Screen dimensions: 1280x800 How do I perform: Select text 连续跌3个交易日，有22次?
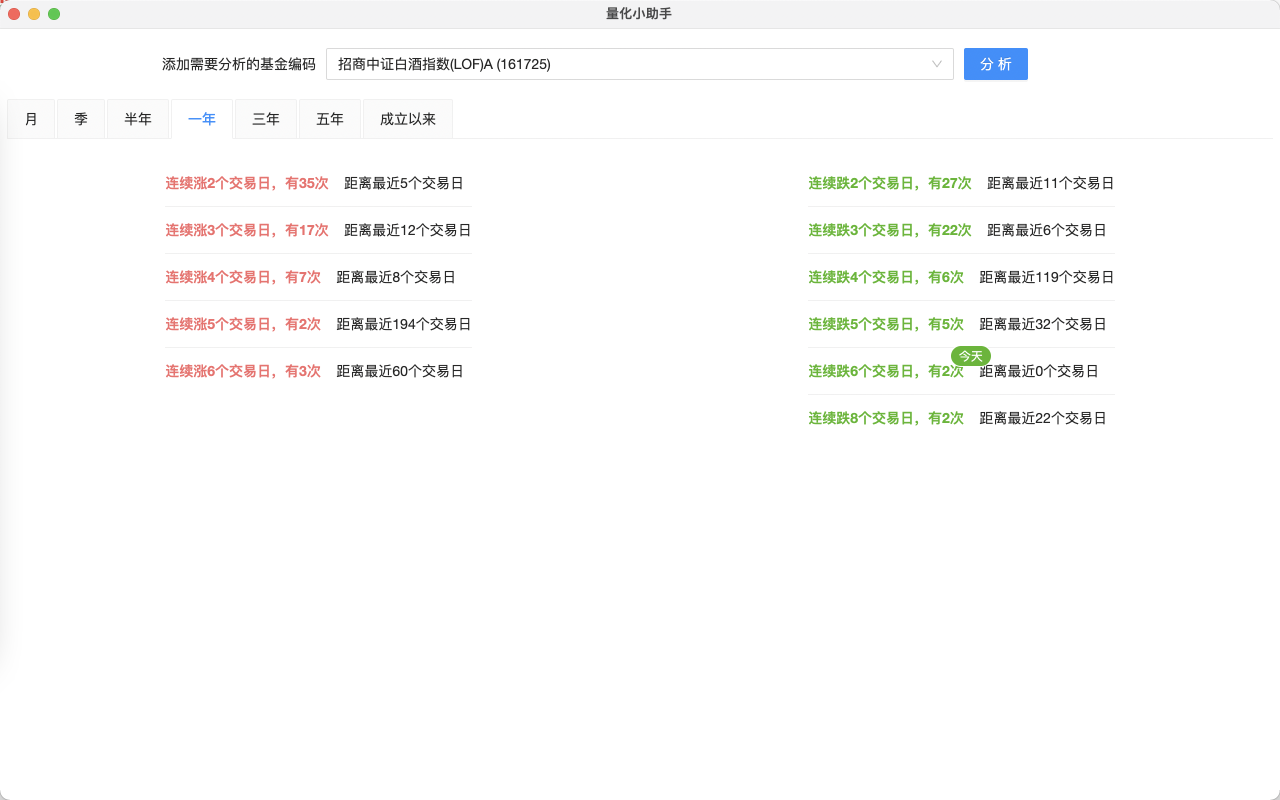click(x=890, y=230)
